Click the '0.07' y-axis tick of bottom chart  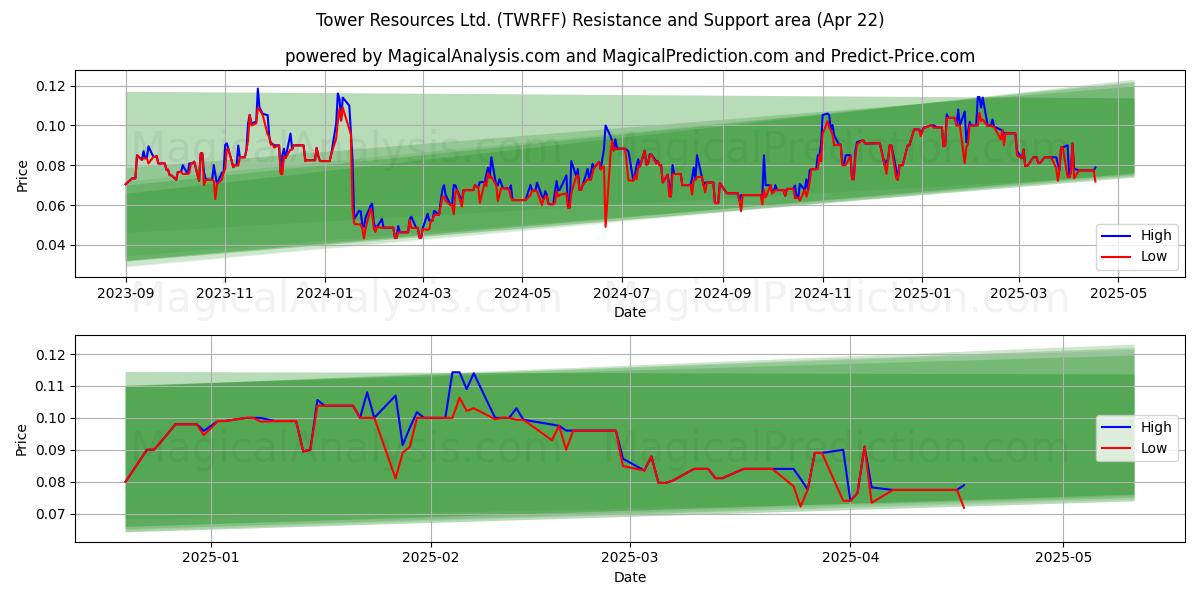pos(52,514)
